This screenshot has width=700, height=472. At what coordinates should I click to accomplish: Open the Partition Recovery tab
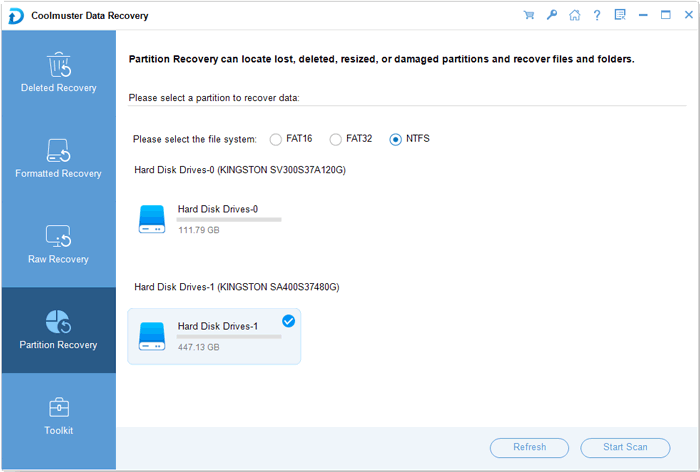point(58,330)
